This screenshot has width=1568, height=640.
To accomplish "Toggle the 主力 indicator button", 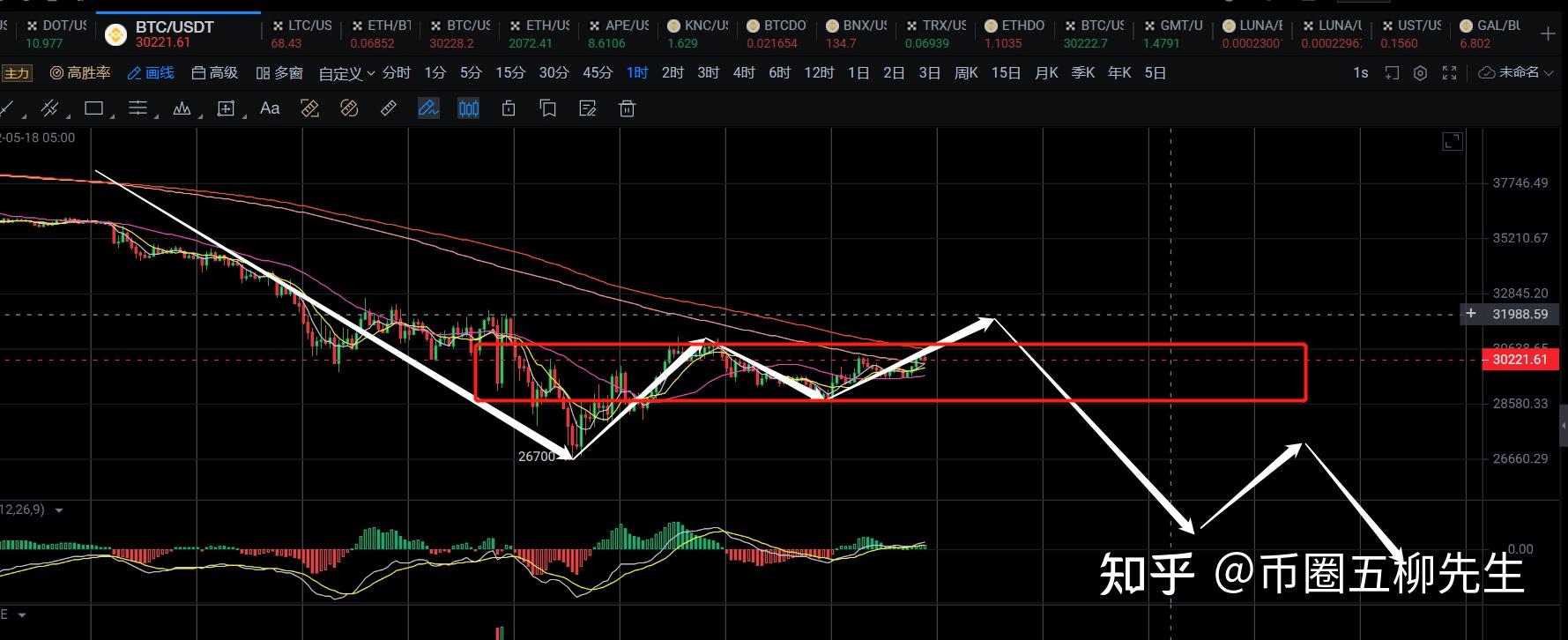I will [x=17, y=73].
